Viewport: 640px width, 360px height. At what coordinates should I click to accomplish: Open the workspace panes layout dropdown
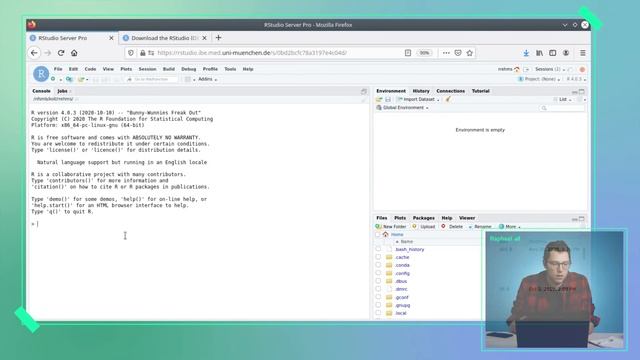point(189,79)
